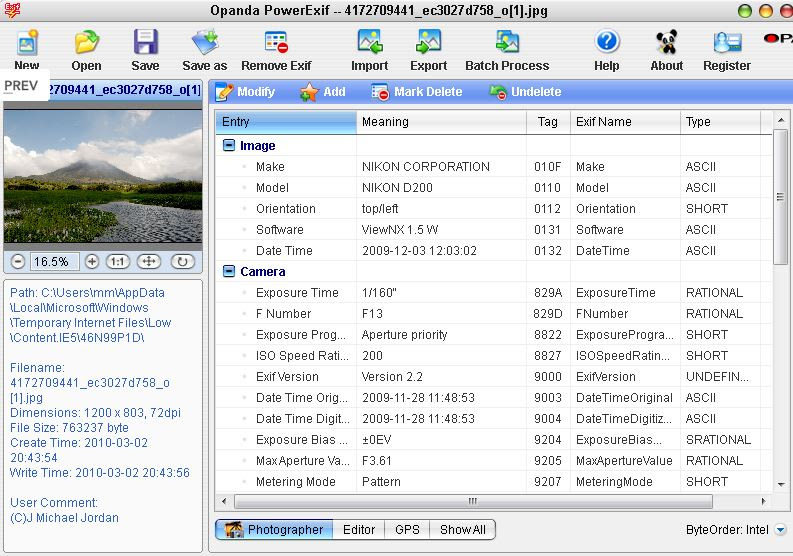Click the file name tab 4172709441_ec3027d758_o[1]

[x=125, y=90]
